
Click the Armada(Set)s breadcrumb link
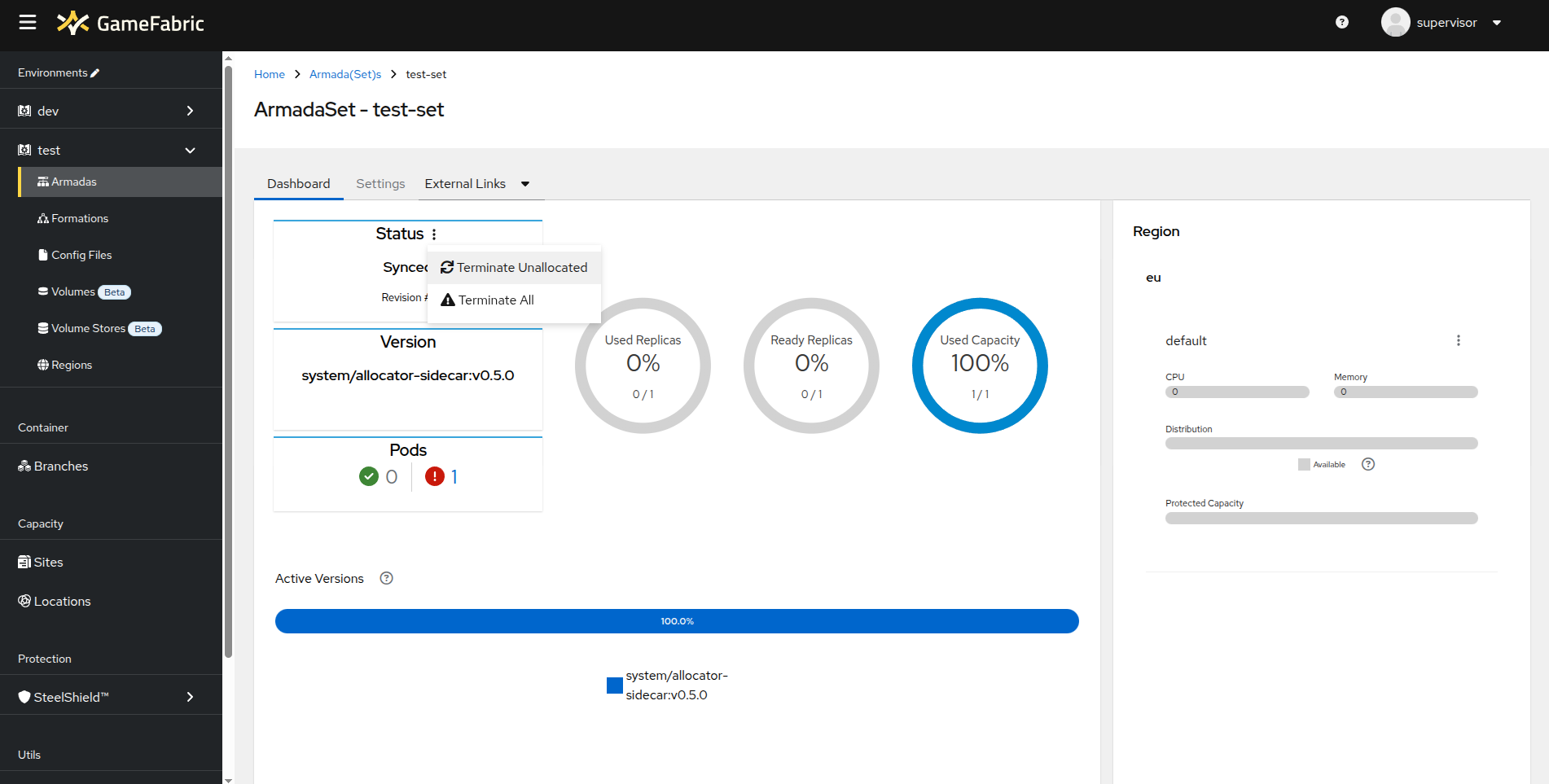345,74
